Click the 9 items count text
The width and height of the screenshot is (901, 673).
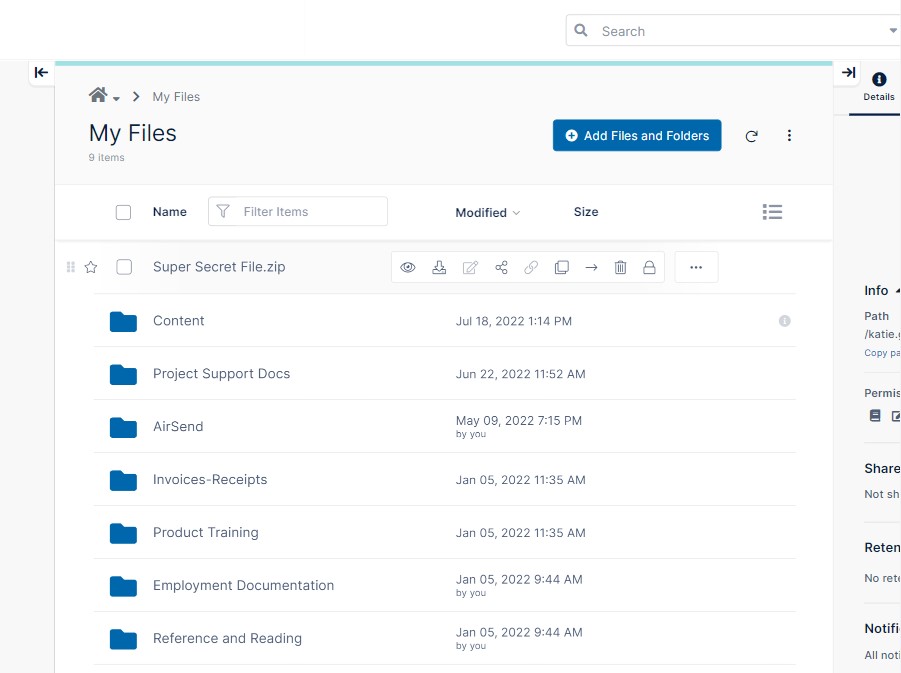(x=106, y=157)
